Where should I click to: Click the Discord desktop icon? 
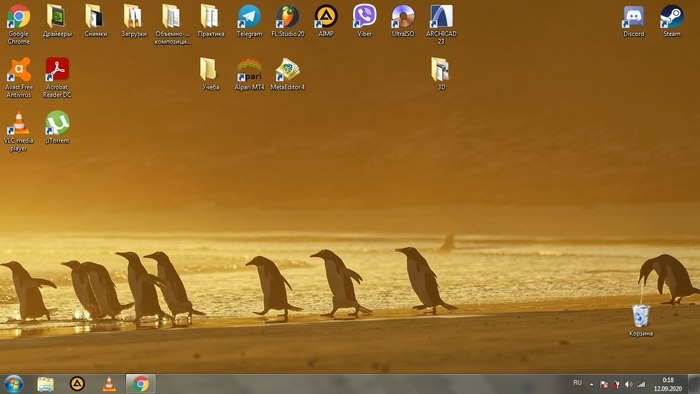(633, 21)
